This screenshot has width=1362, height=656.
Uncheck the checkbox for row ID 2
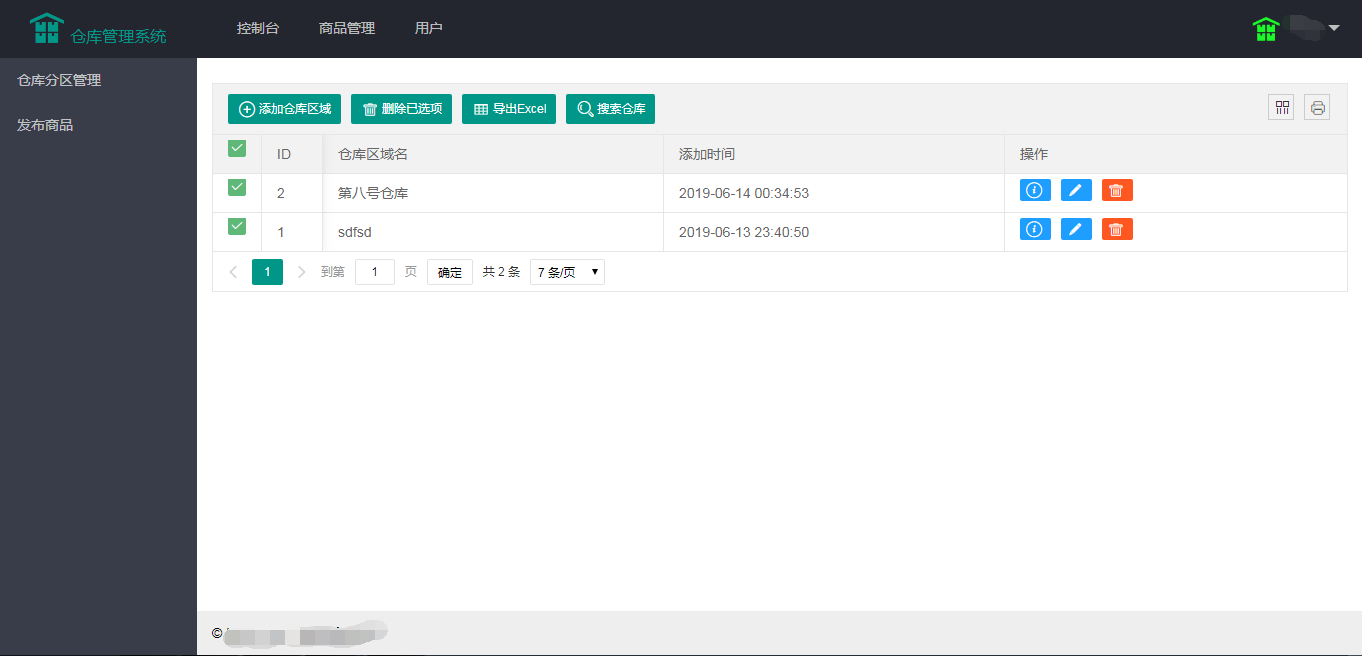[x=237, y=187]
